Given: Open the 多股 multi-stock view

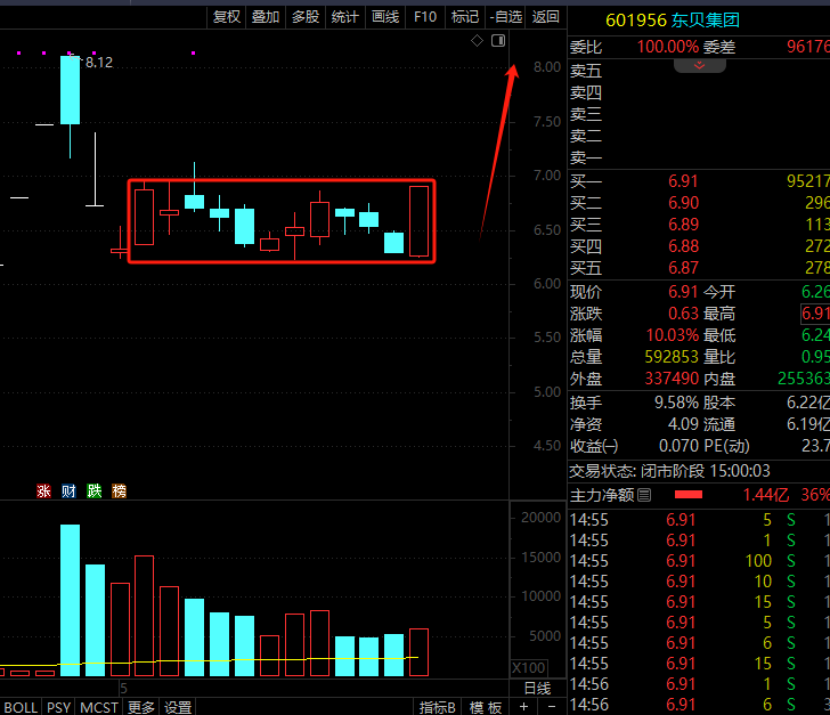Looking at the screenshot, I should [x=305, y=17].
